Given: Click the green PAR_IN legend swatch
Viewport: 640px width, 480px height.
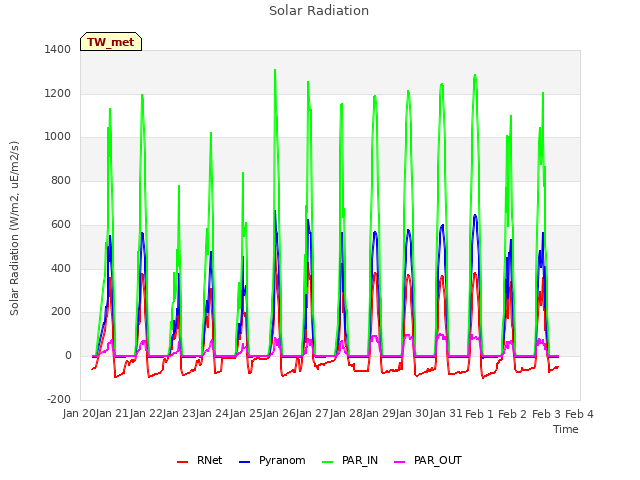Looking at the screenshot, I should click(328, 462).
